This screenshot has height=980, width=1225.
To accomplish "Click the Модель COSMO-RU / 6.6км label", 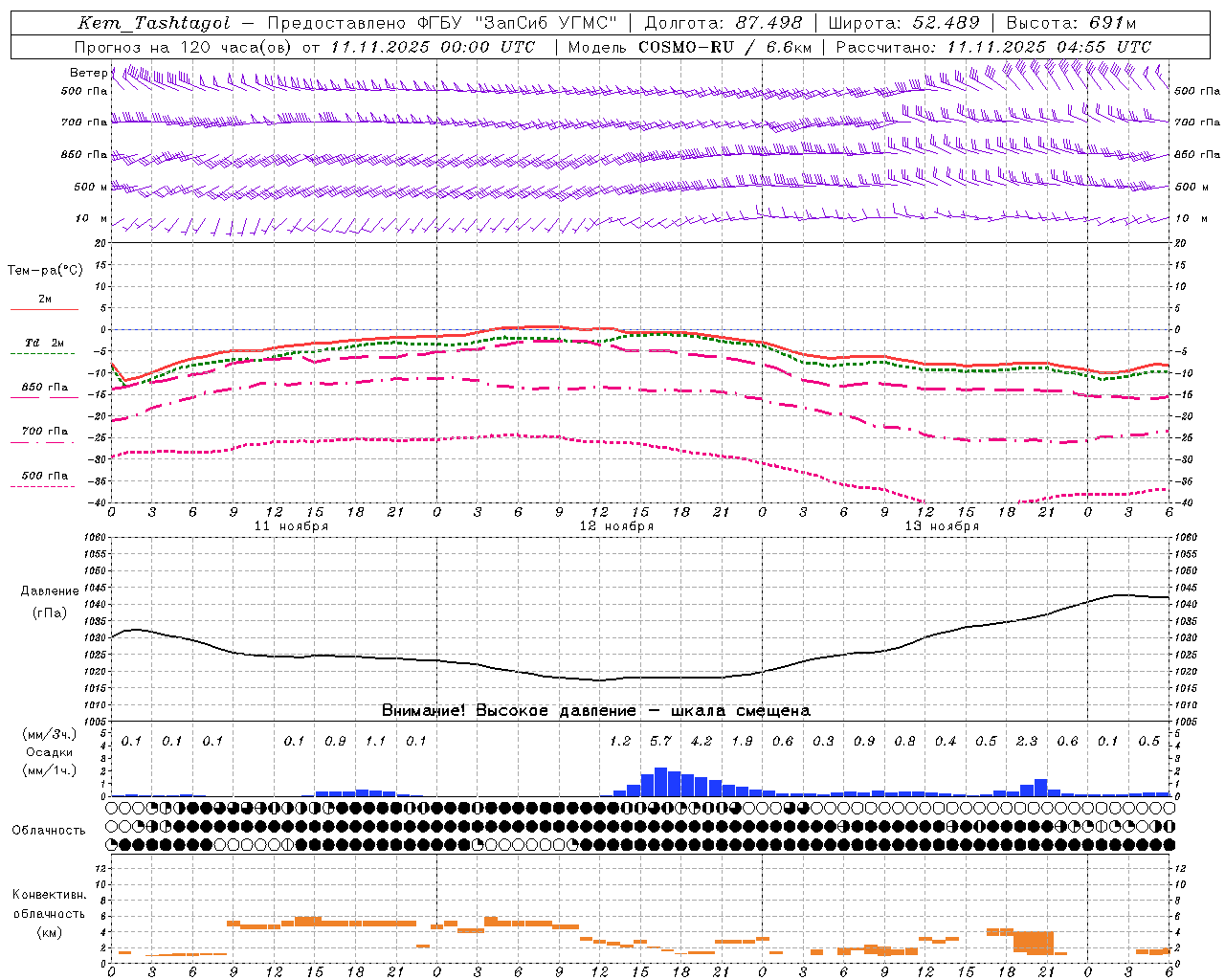I will 688,47.
